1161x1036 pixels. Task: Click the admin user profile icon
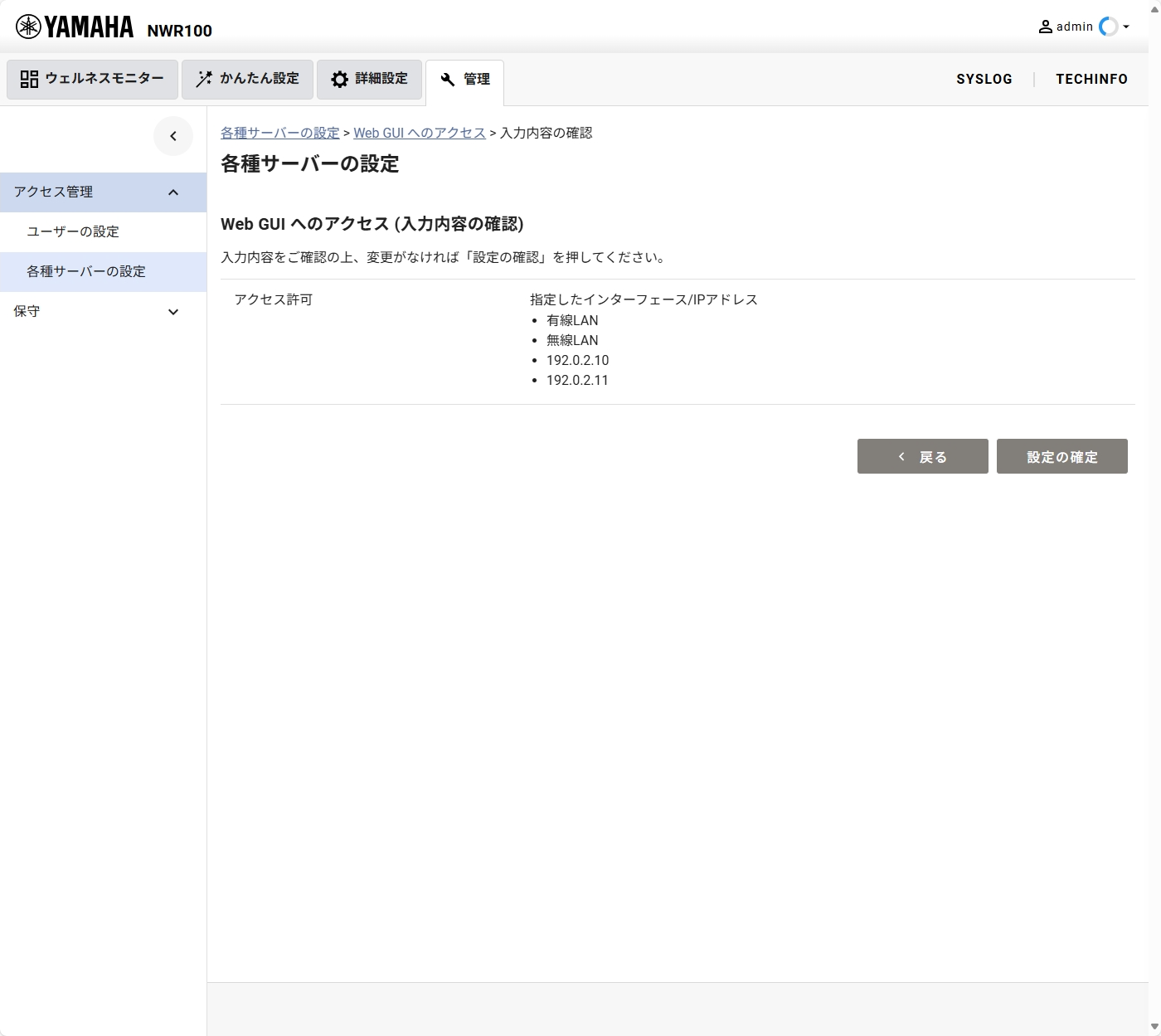pos(1046,26)
